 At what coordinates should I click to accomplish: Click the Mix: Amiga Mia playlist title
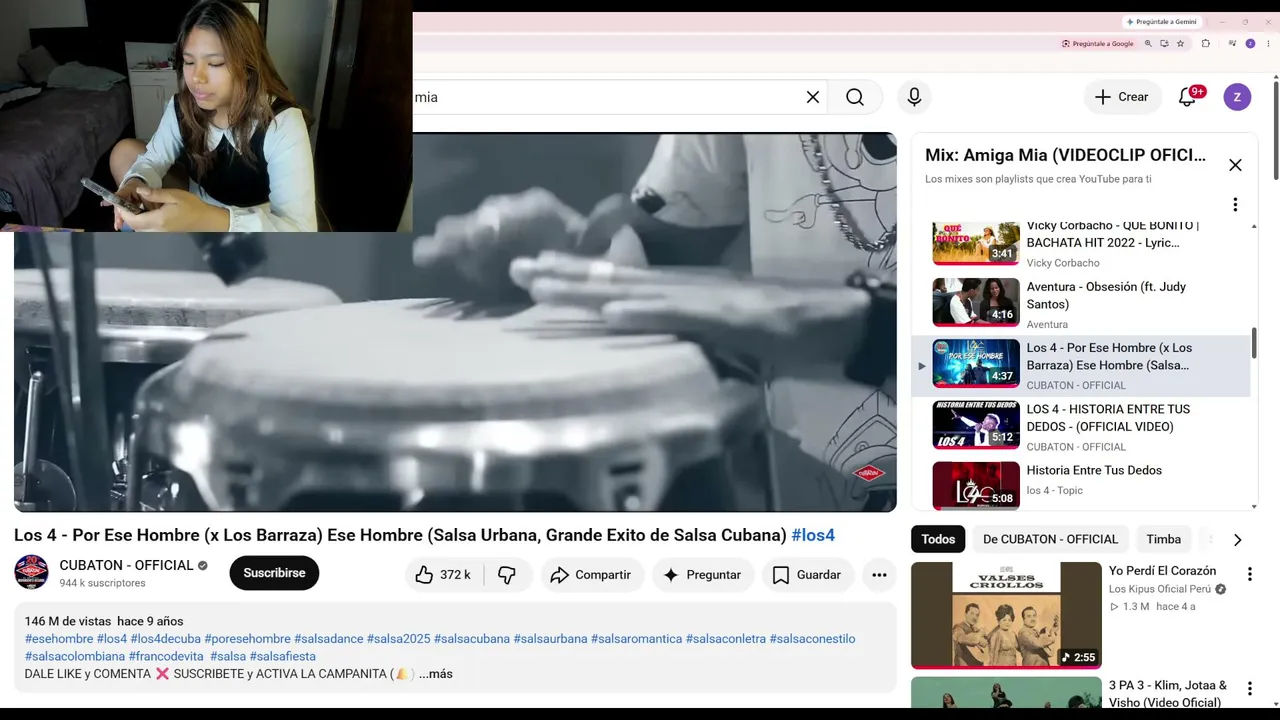point(1065,155)
